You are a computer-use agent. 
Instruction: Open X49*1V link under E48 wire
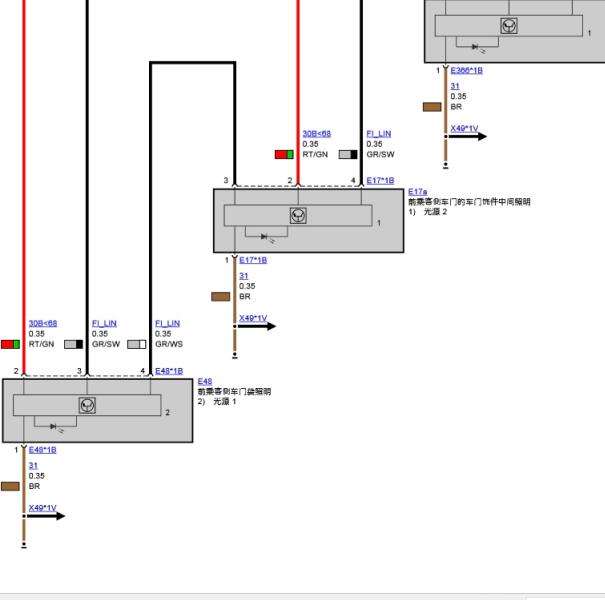[42, 508]
